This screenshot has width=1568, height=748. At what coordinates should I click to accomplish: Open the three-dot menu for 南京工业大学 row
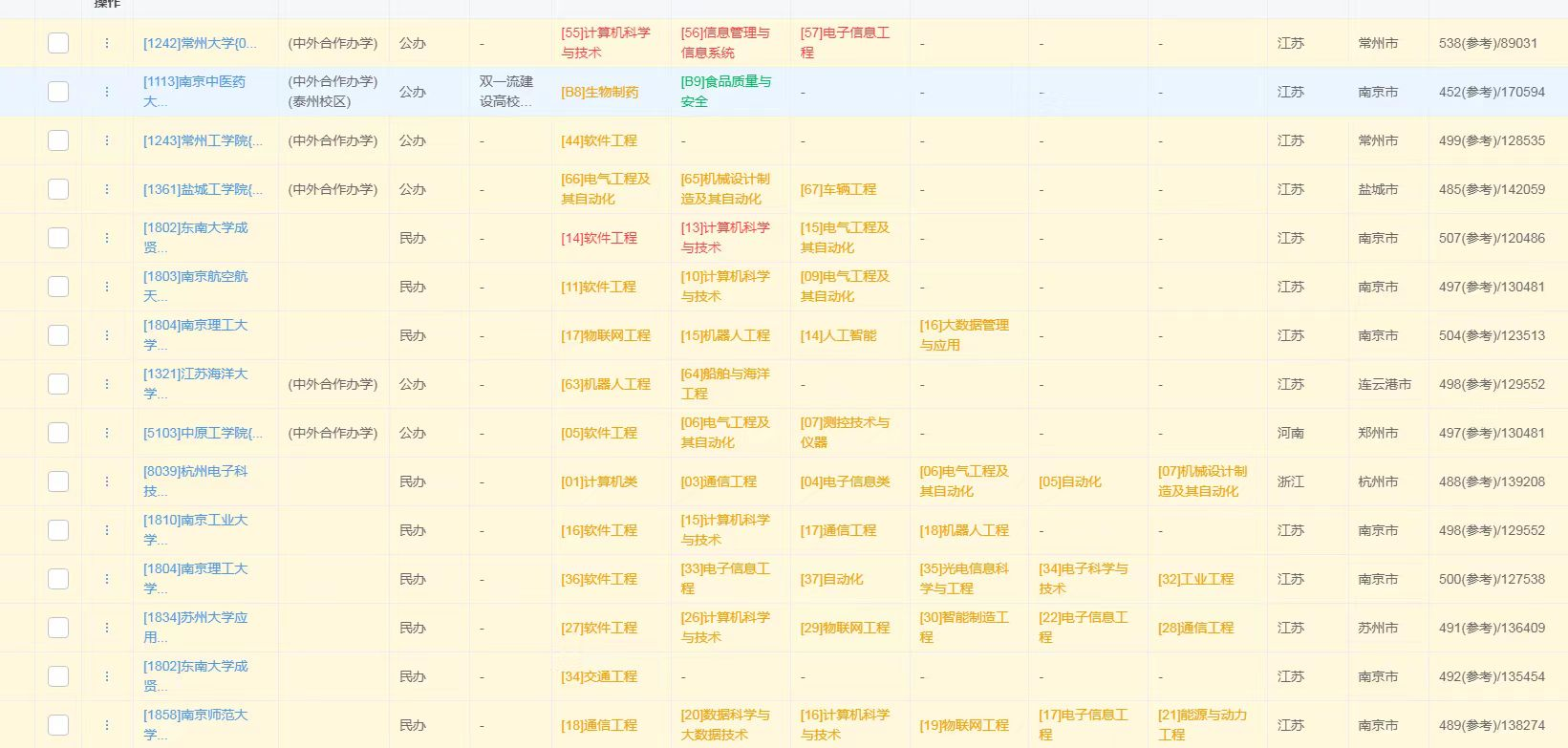pos(107,530)
